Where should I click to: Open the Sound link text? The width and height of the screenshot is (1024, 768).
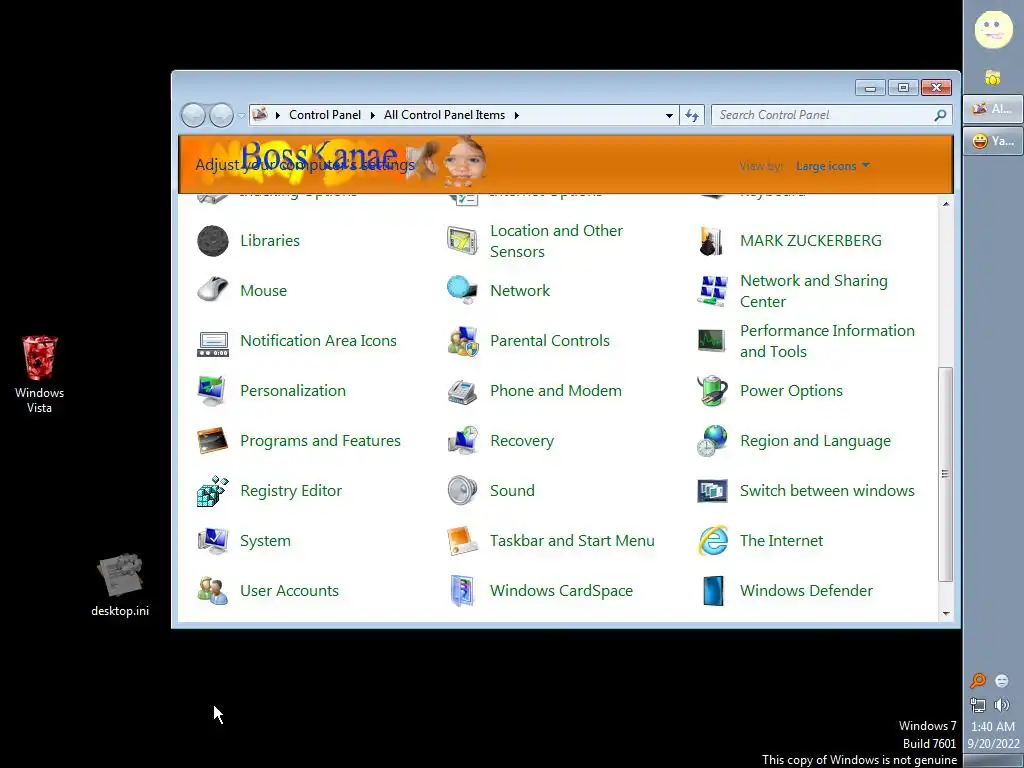pyautogui.click(x=512, y=491)
